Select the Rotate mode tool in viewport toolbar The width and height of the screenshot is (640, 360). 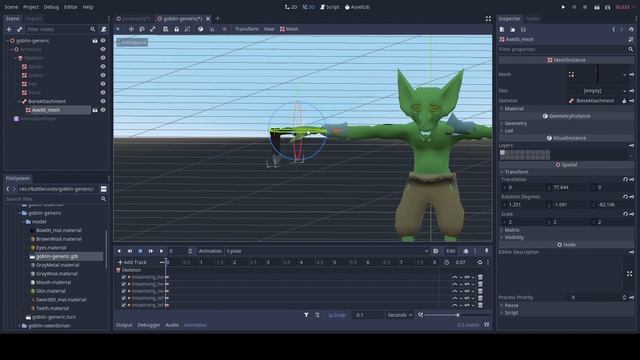142,29
